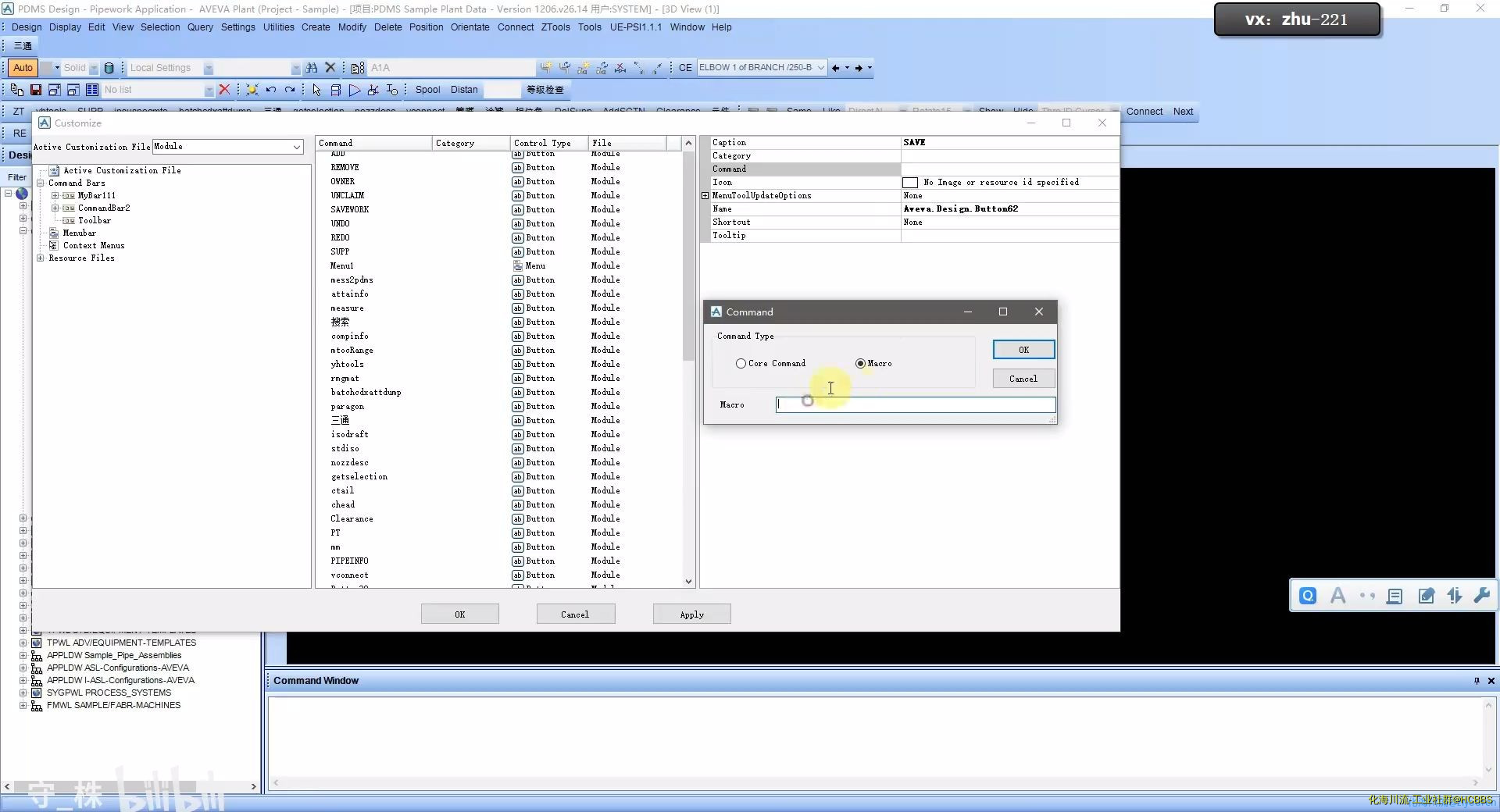This screenshot has width=1500, height=812.
Task: Open the Orientate menu
Action: [x=470, y=27]
